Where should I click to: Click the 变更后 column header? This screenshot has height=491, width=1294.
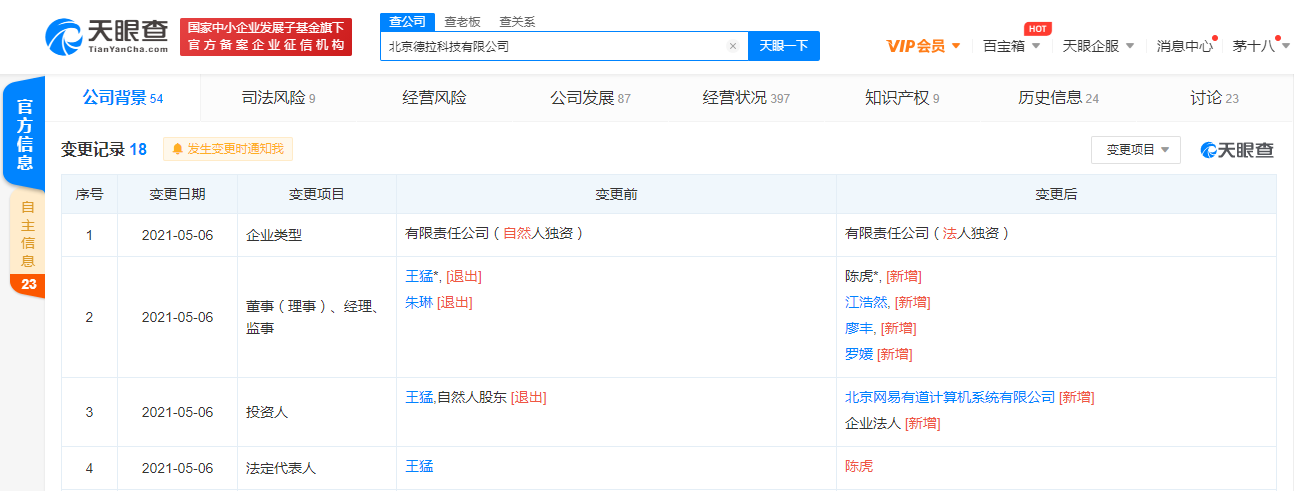(x=1056, y=195)
